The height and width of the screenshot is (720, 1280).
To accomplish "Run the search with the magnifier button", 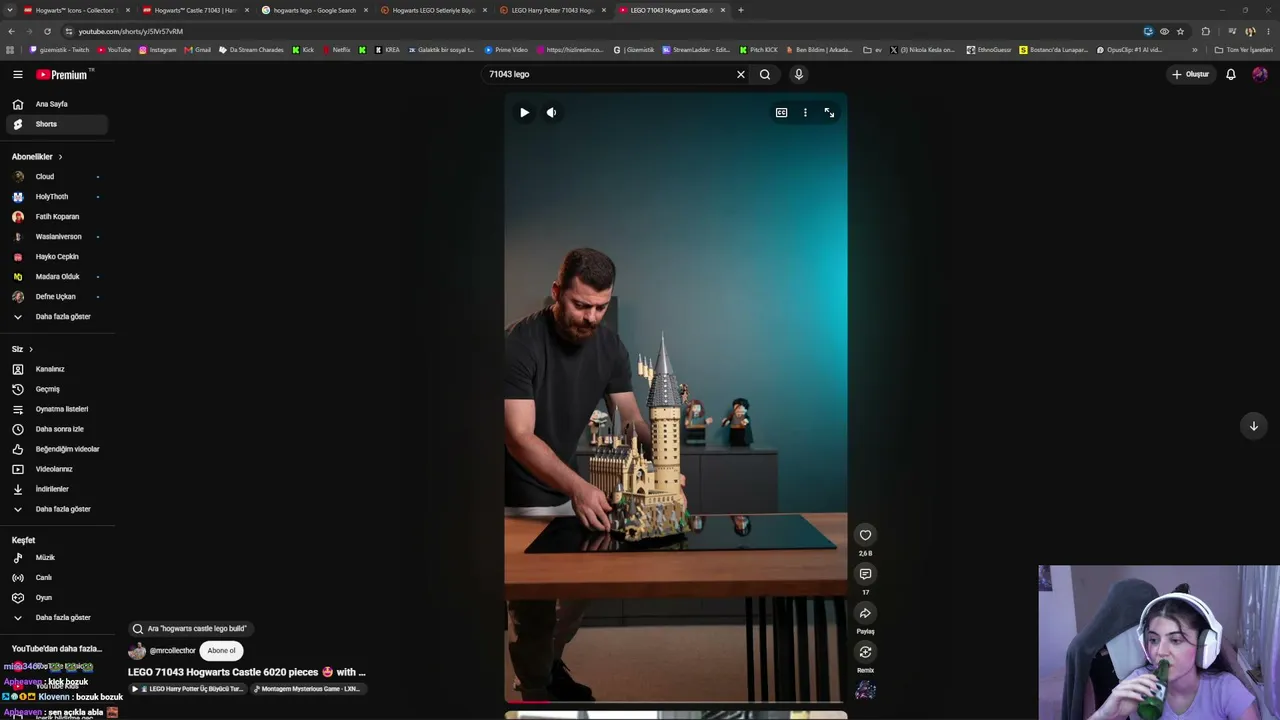I will click(765, 74).
